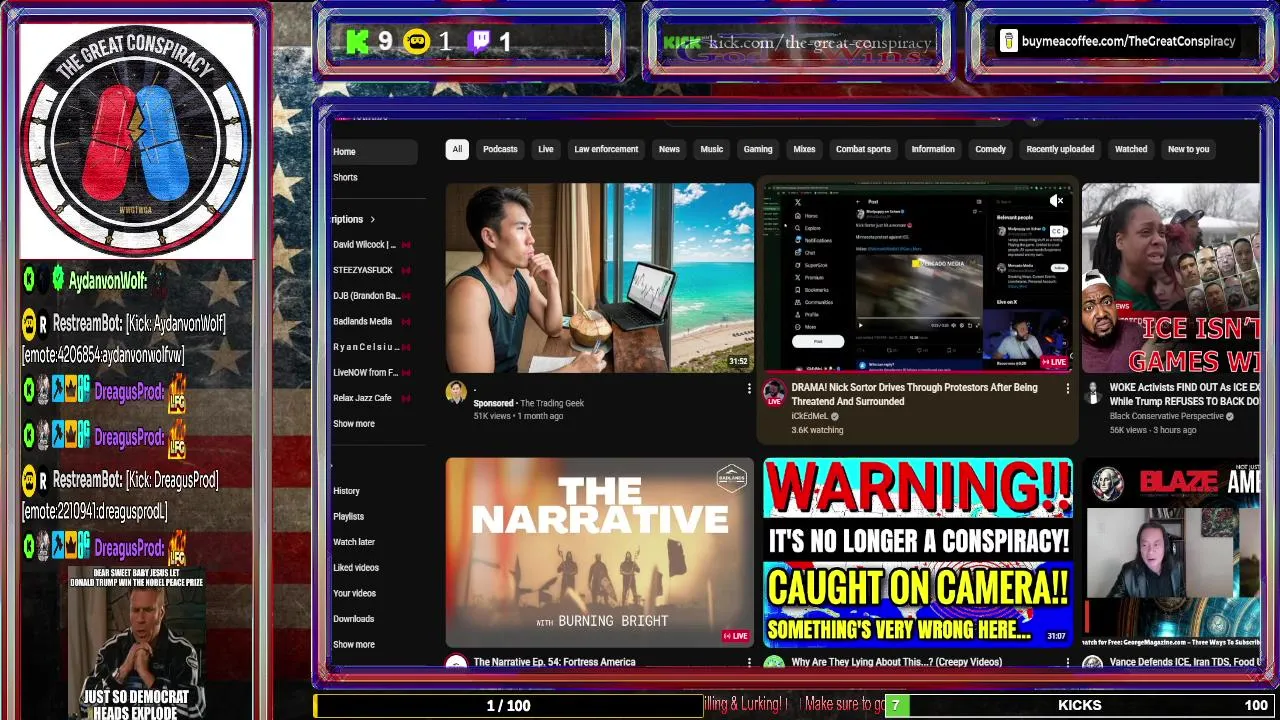Screen dimensions: 1280x720
Task: Expand the Subscriptions section chevron
Action: pos(372,219)
